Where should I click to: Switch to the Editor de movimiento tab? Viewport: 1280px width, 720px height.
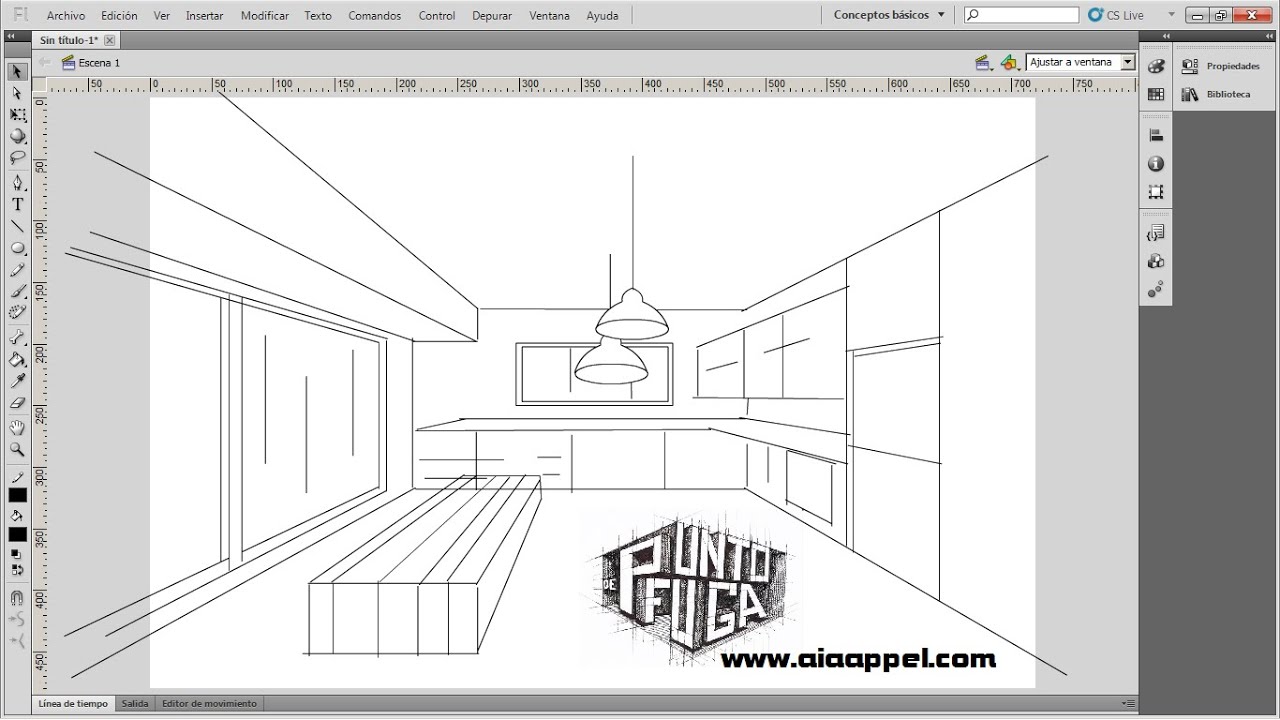point(209,704)
